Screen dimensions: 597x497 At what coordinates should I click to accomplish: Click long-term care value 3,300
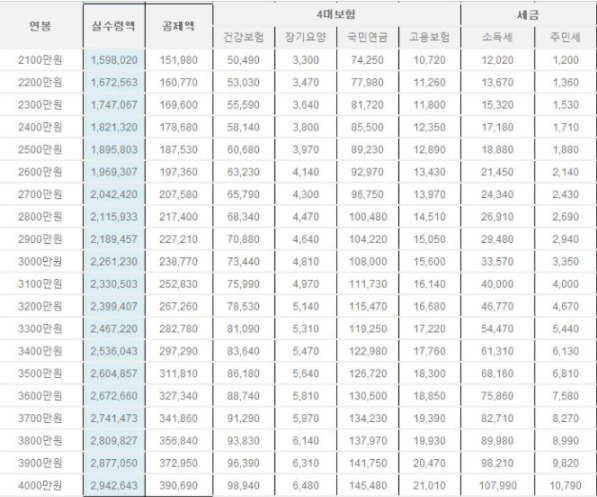click(305, 60)
